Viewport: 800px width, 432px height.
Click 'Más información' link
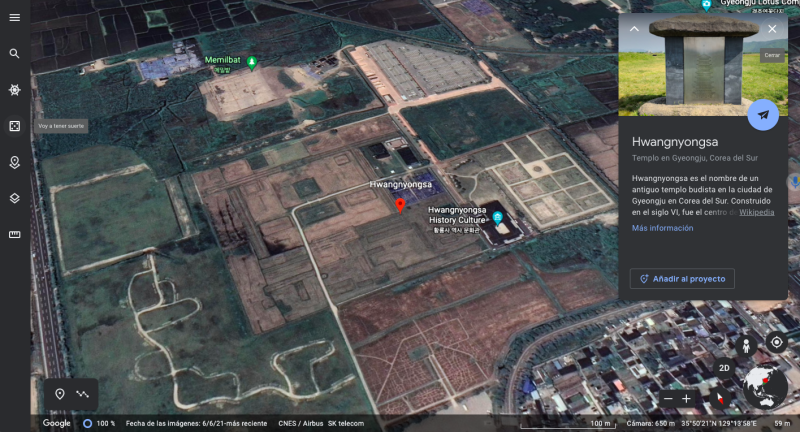pos(662,228)
